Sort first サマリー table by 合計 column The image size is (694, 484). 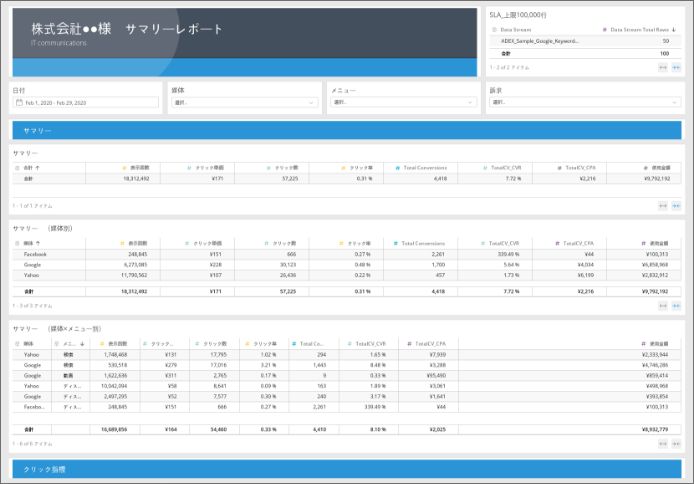31,168
